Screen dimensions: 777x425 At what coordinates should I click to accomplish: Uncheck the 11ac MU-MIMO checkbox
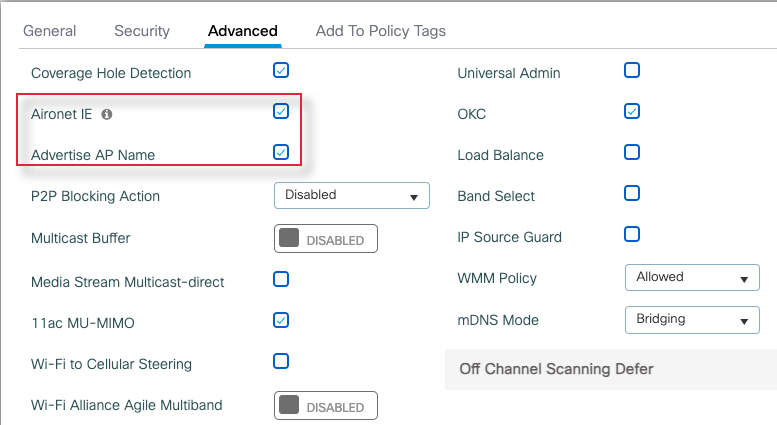(x=281, y=320)
